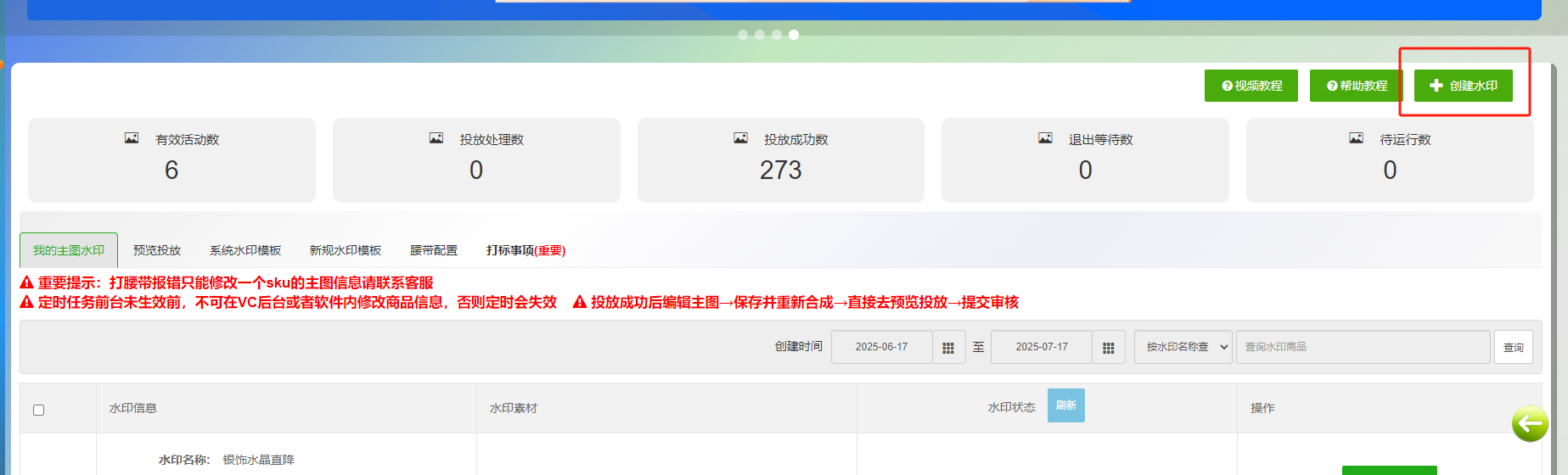
Task: Click the image icon beside 投放处理数
Action: 436,138
